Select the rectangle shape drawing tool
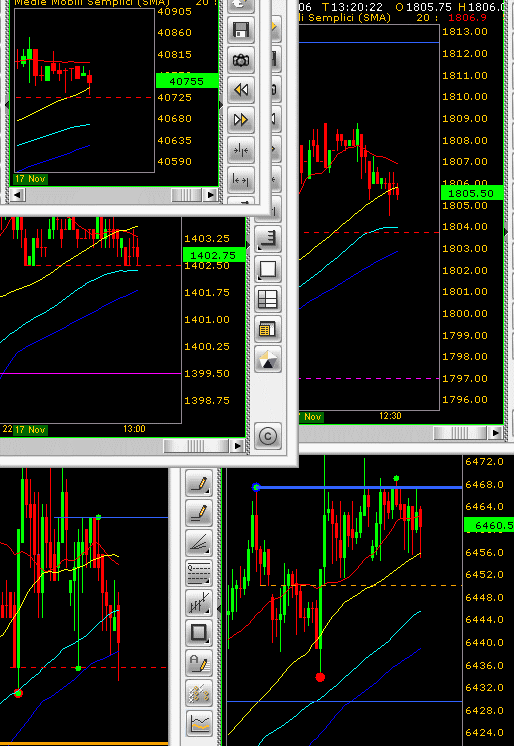Image resolution: width=514 pixels, height=746 pixels. pos(199,633)
